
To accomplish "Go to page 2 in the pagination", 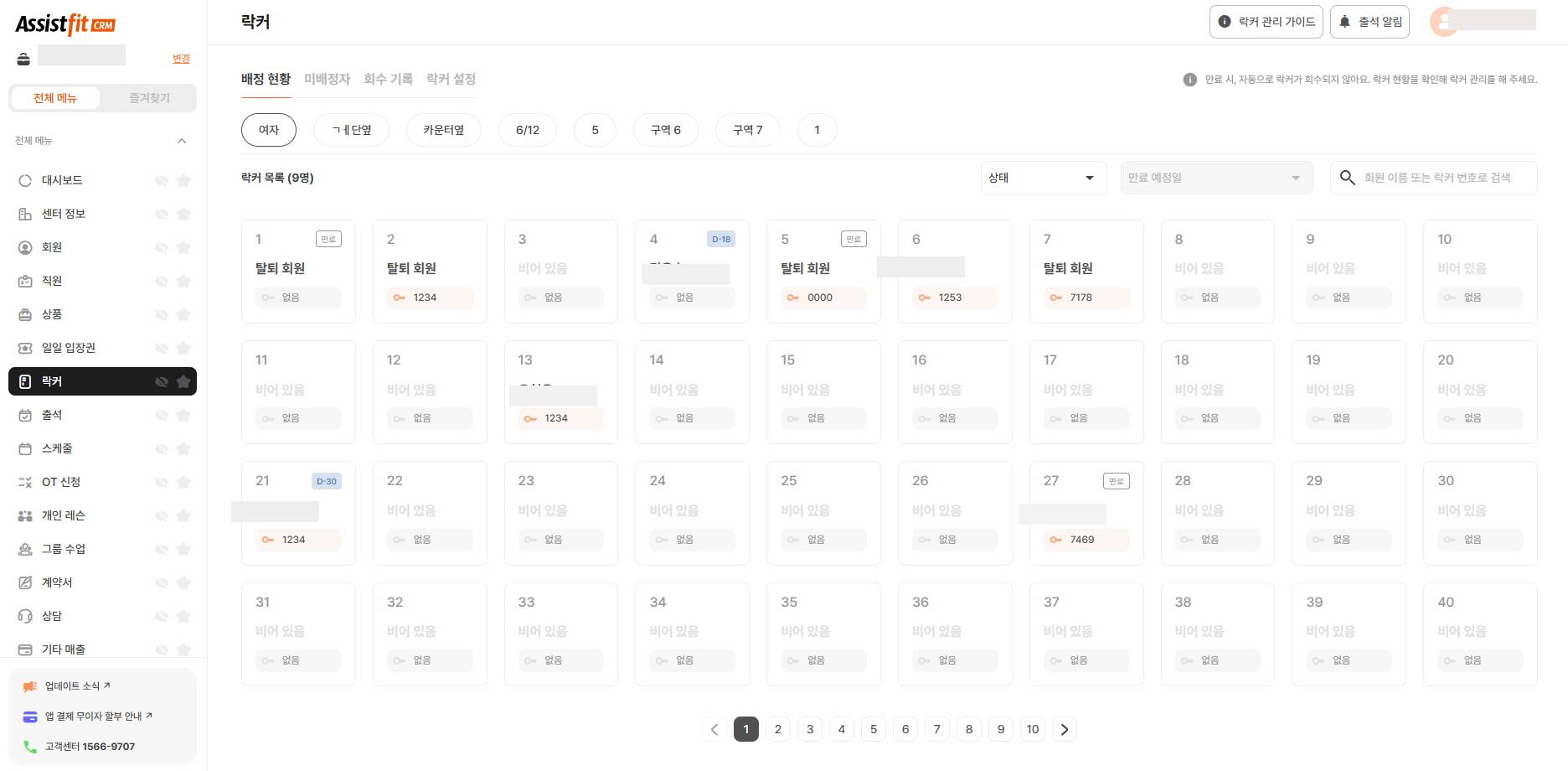I will click(x=777, y=729).
